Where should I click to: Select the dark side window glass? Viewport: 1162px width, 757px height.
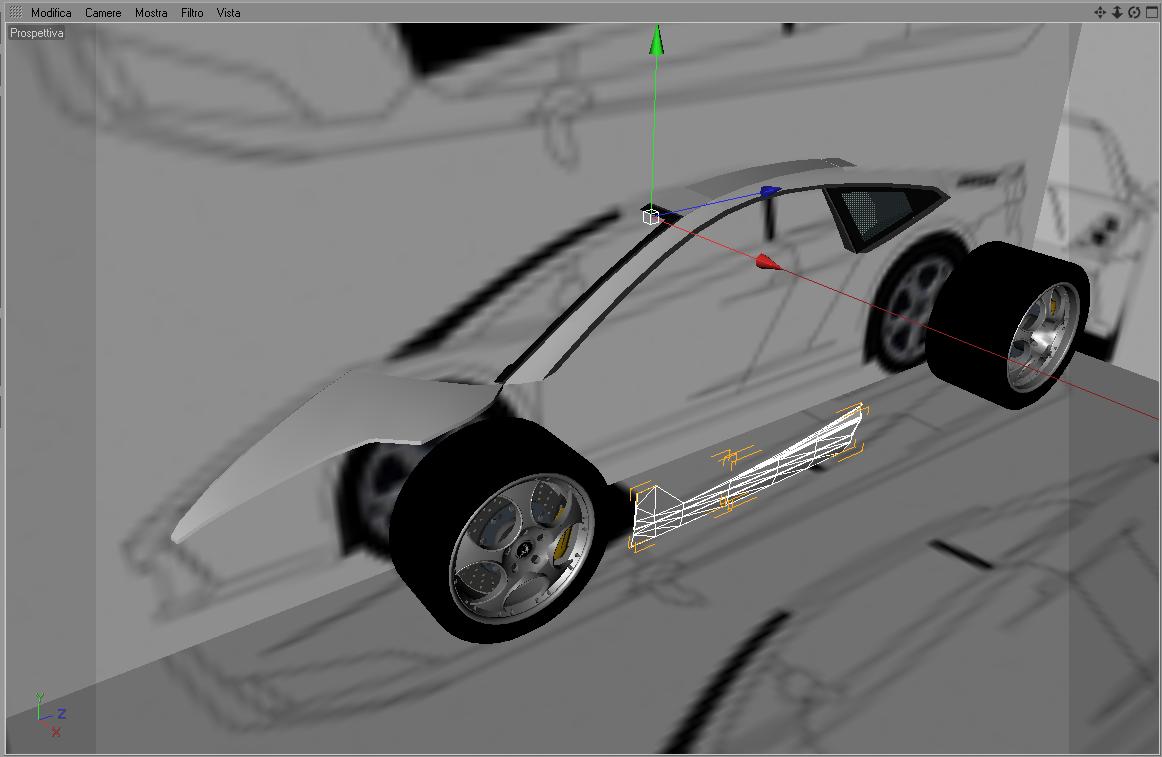click(882, 214)
